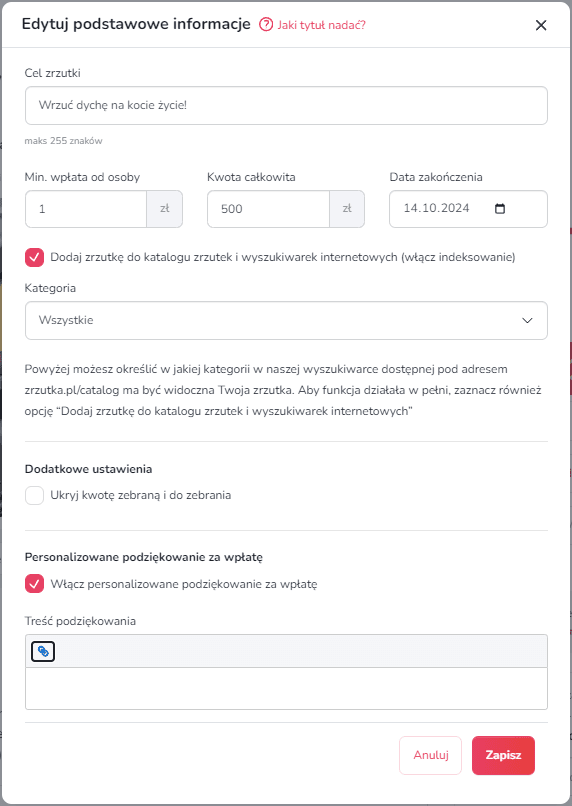Viewport: 572px width, 806px height.
Task: Save changes with the Zapisz button
Action: coord(503,755)
